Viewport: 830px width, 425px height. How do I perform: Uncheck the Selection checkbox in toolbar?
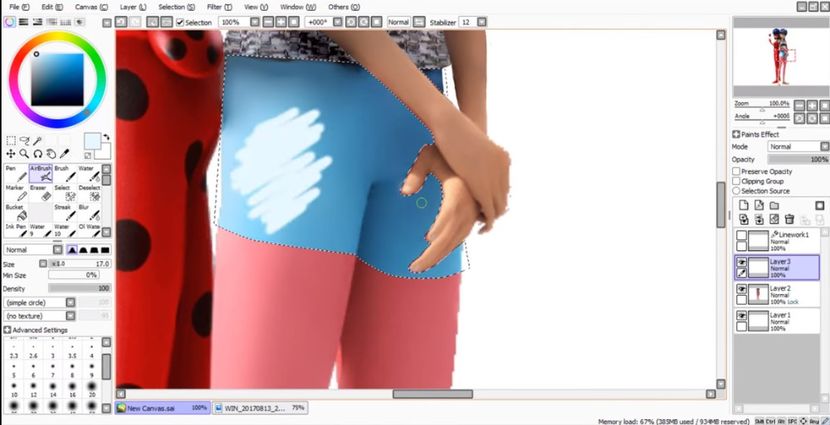(180, 22)
